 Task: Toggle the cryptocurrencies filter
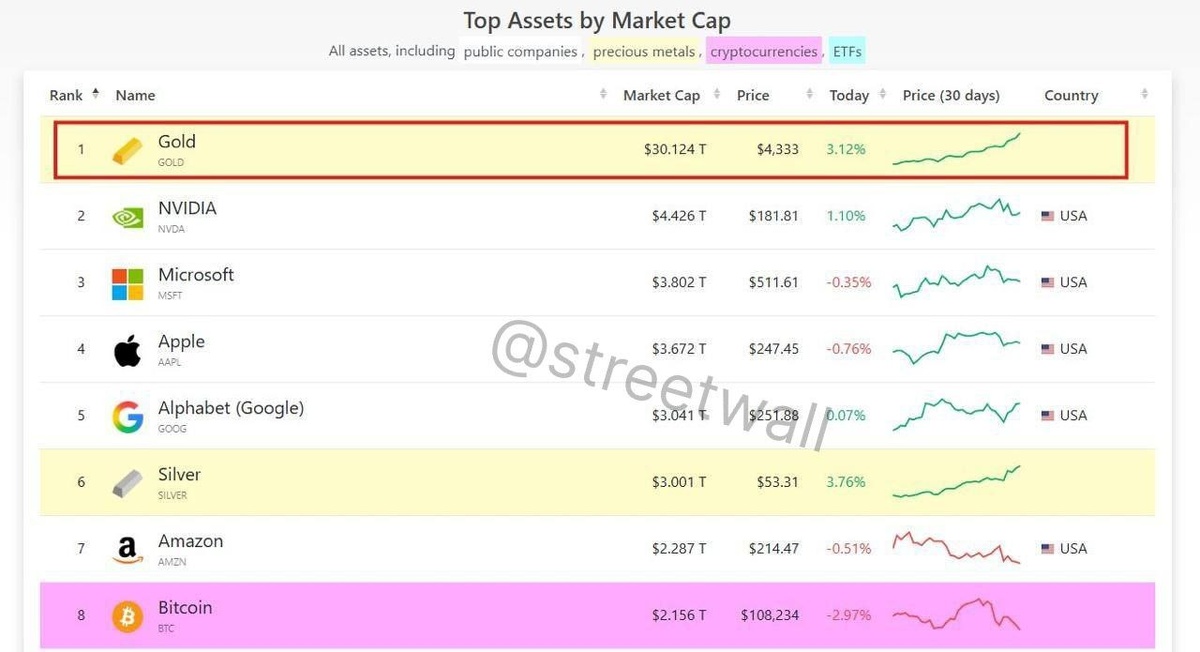(763, 51)
